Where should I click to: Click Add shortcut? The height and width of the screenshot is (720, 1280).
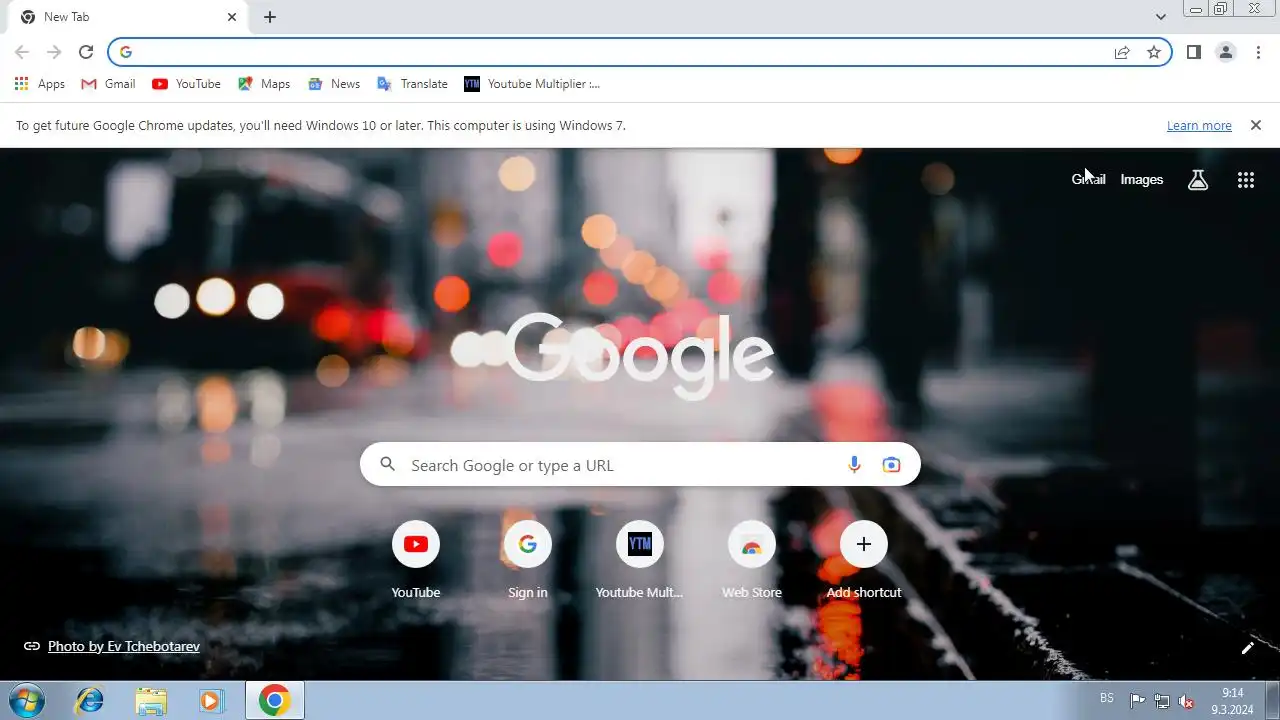coord(864,561)
